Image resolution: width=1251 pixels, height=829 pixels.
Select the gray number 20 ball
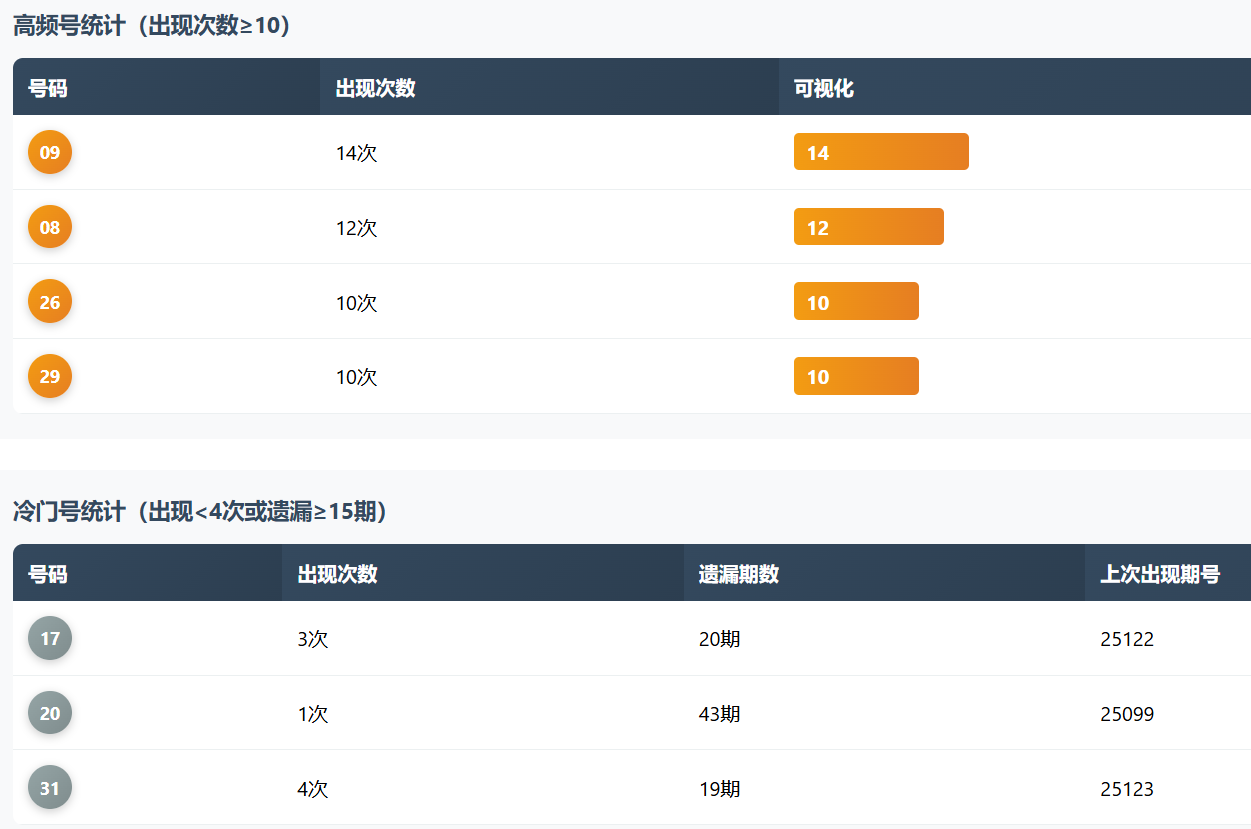(x=50, y=713)
